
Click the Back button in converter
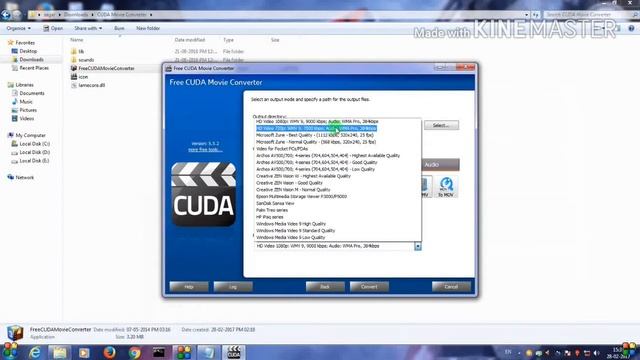[x=325, y=287]
